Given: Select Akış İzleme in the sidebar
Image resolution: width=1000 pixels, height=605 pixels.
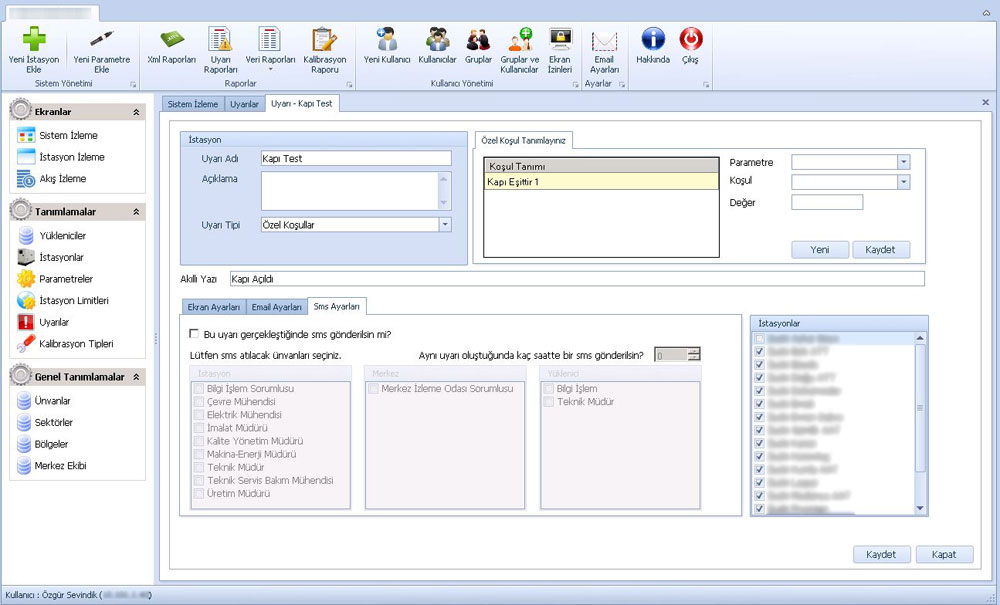Looking at the screenshot, I should point(62,179).
